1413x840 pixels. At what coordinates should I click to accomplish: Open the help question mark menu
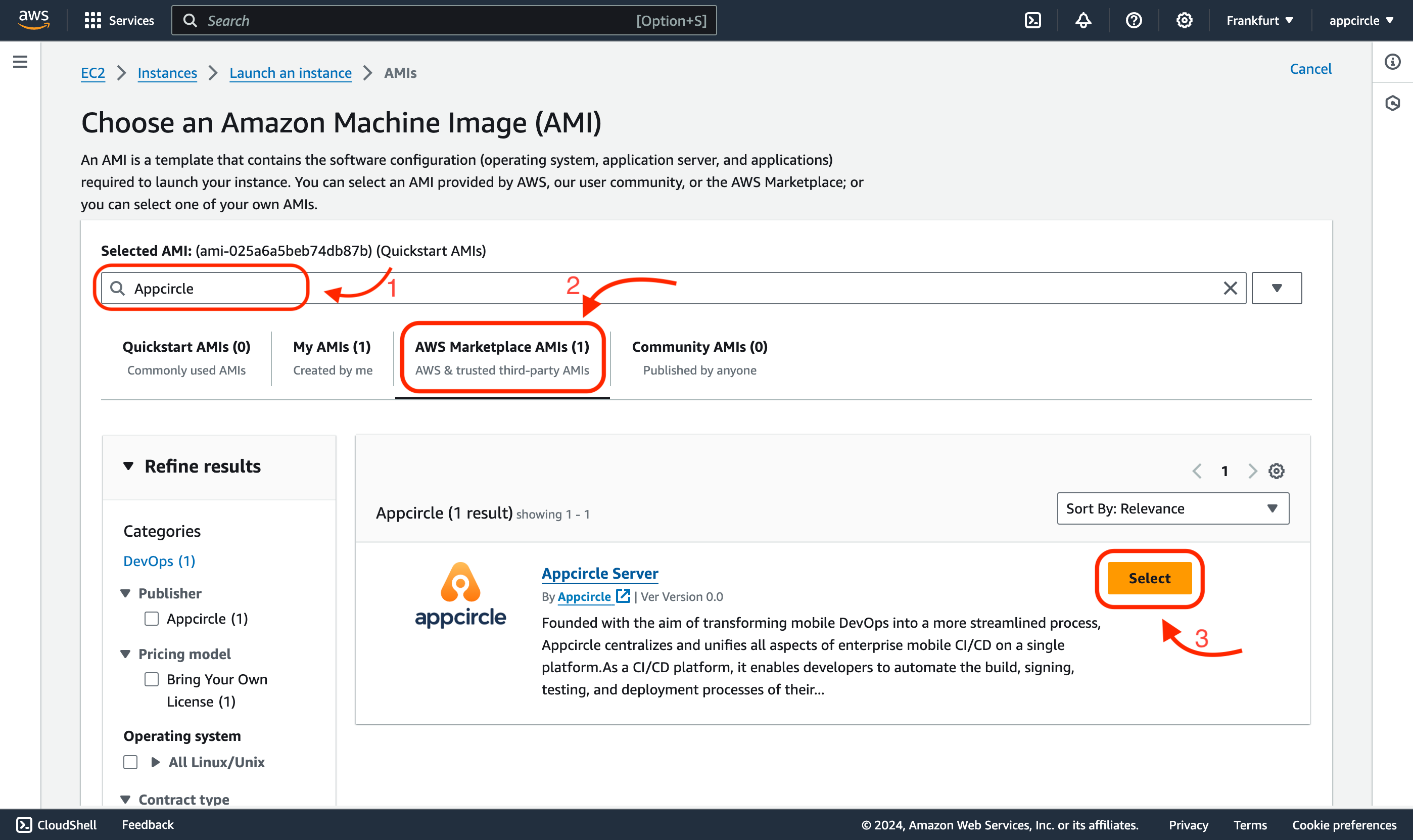point(1134,20)
